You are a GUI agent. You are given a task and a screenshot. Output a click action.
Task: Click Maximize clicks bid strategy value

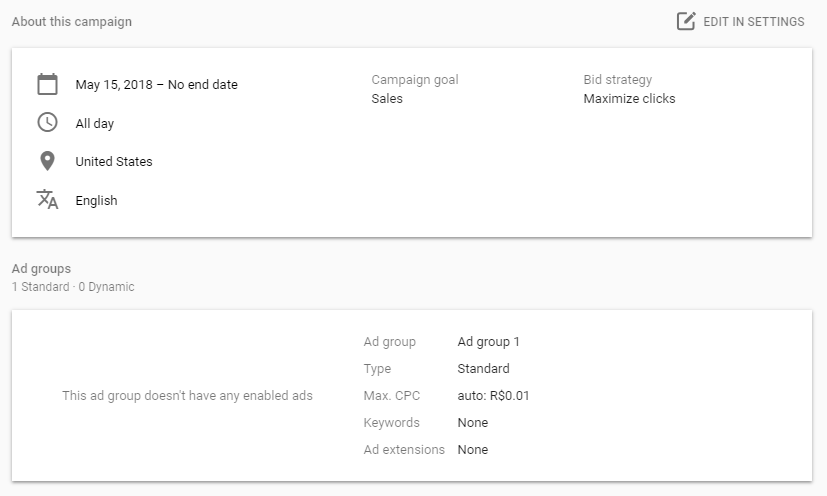(x=629, y=99)
